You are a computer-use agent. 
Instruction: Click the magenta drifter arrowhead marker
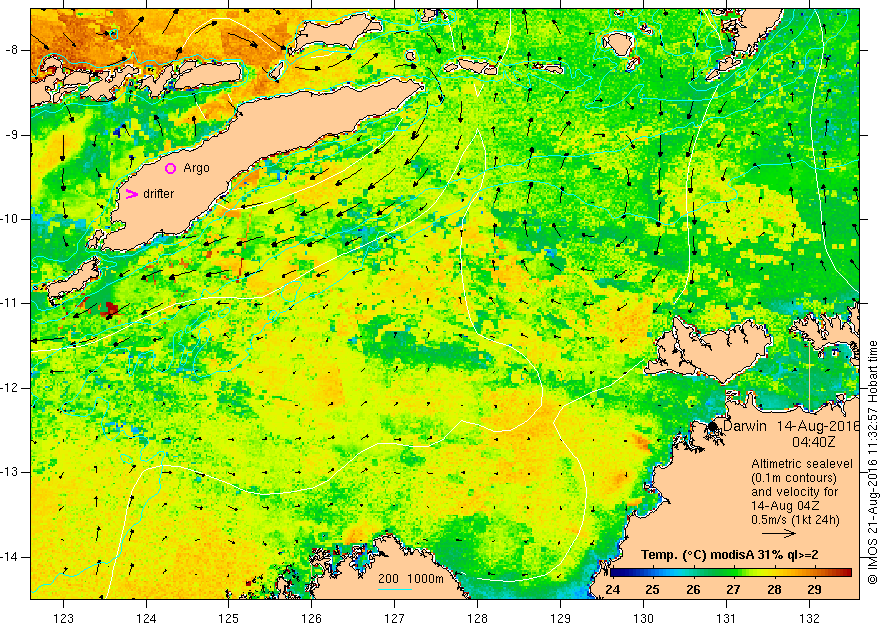[131, 194]
